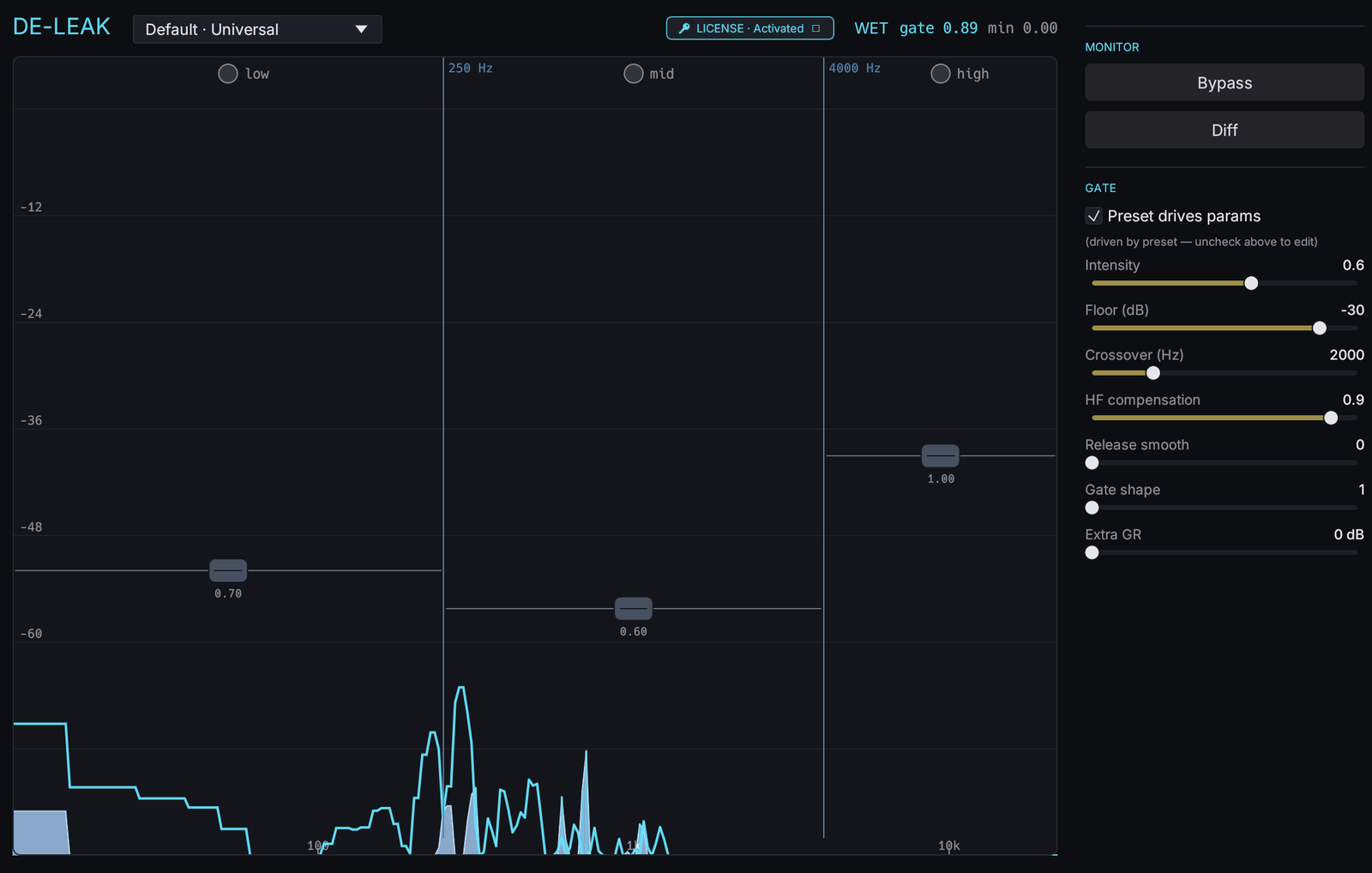Click the Gate shape slider handle

coord(1092,508)
